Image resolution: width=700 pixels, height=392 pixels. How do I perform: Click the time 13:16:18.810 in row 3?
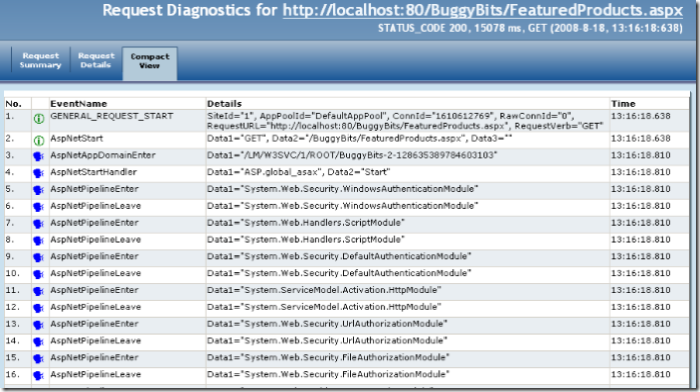[641, 155]
